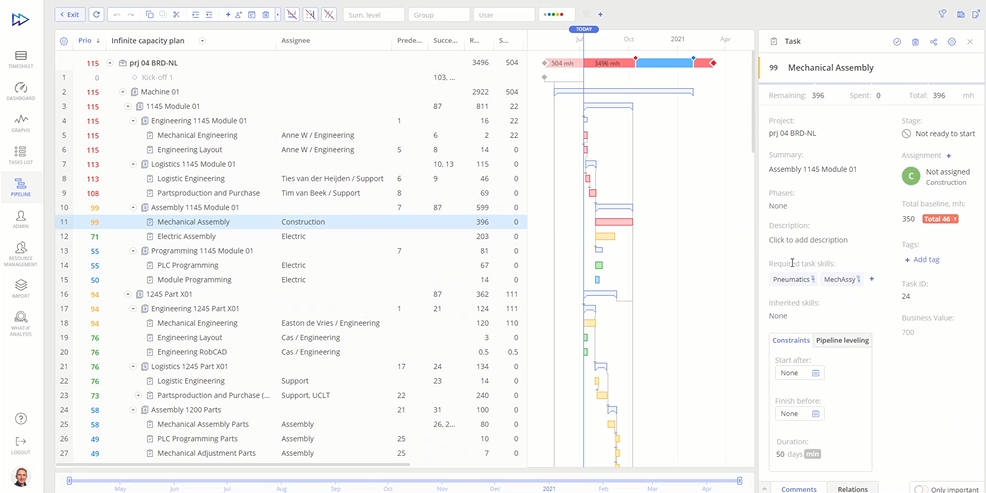Image resolution: width=986 pixels, height=493 pixels.
Task: Open the Infinite capacity plan dropdown
Action: (x=202, y=41)
